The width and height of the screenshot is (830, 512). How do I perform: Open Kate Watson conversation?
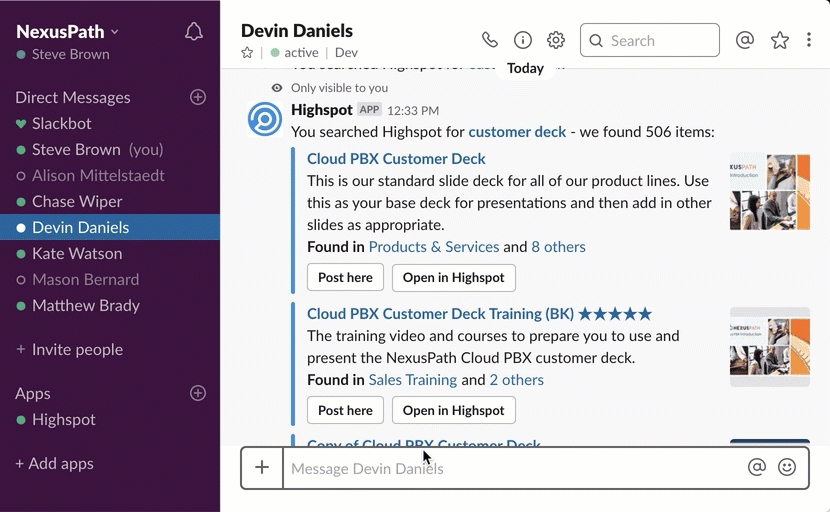110,253
